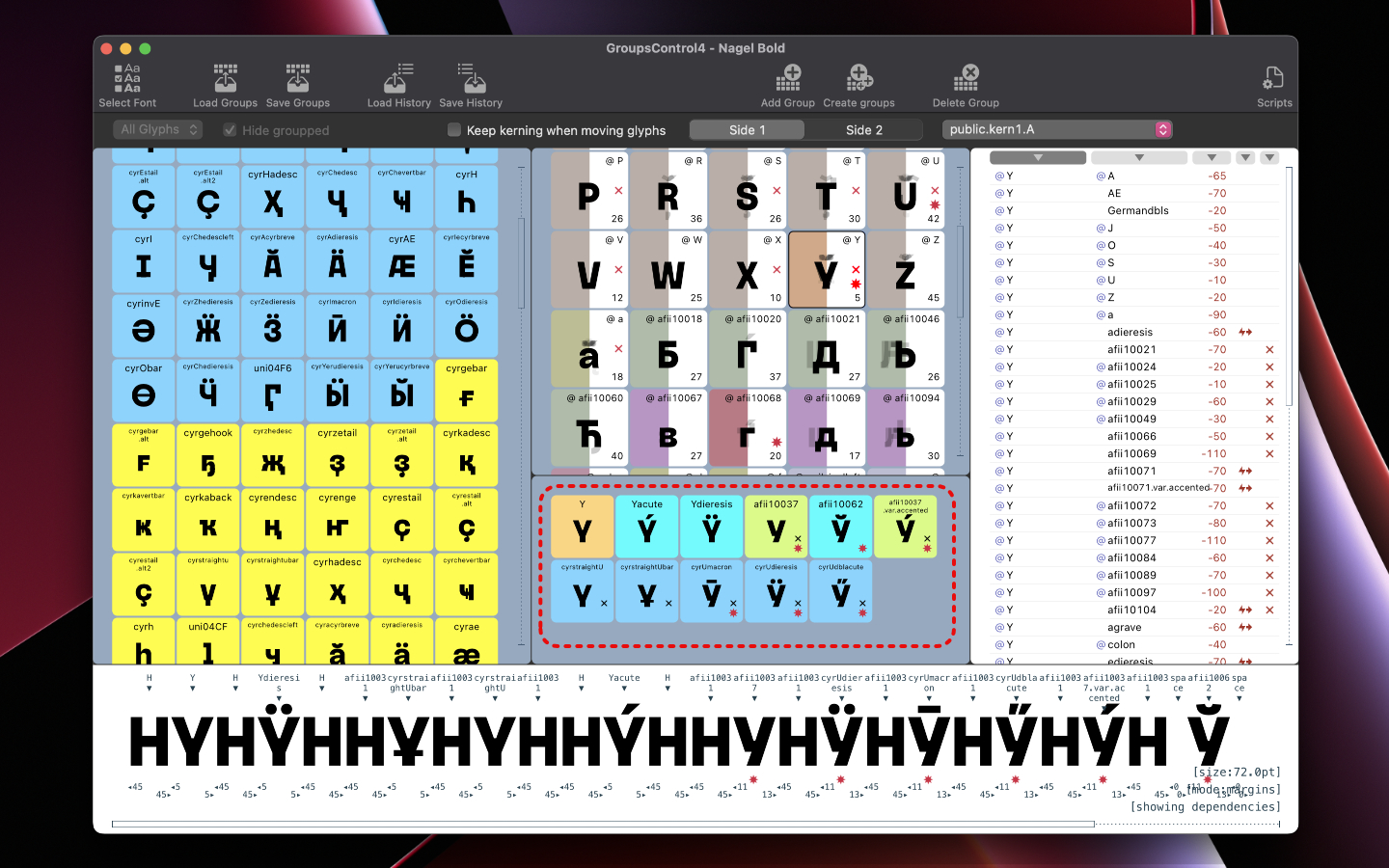
Task: Sort by the kerning value column arrow
Action: (1212, 157)
